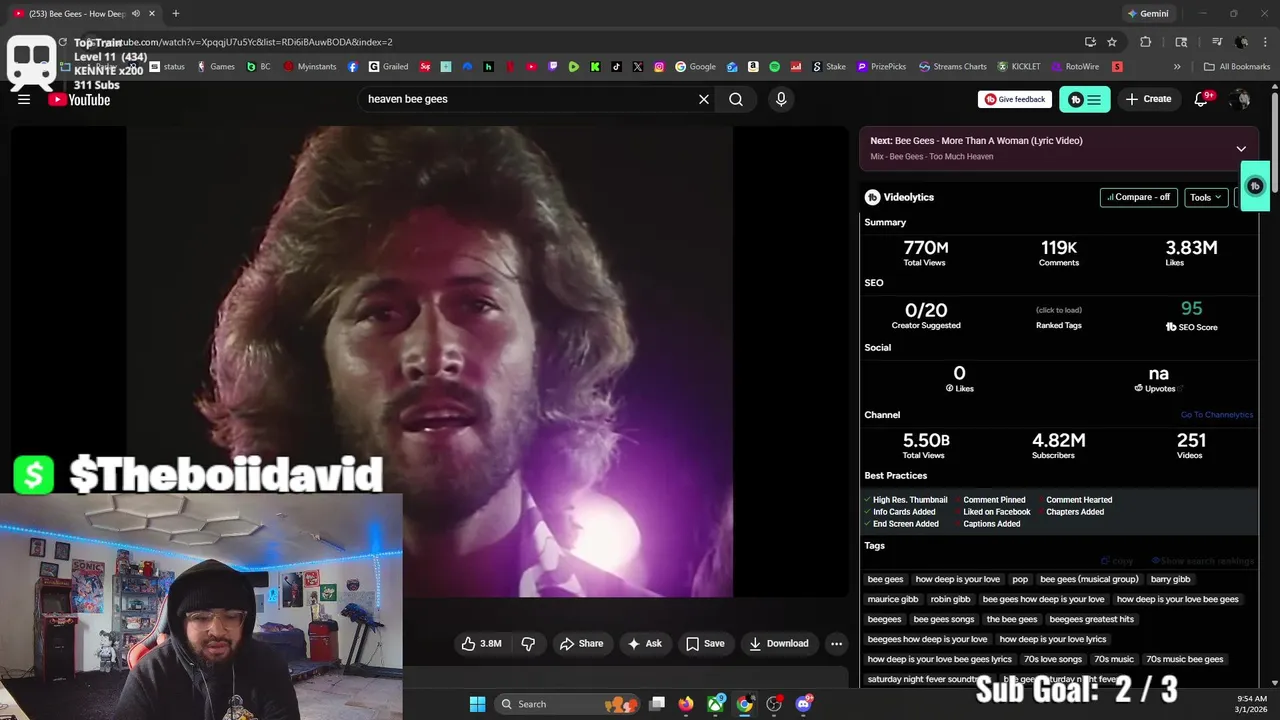Open the PrizePicks bookmark

[881, 67]
